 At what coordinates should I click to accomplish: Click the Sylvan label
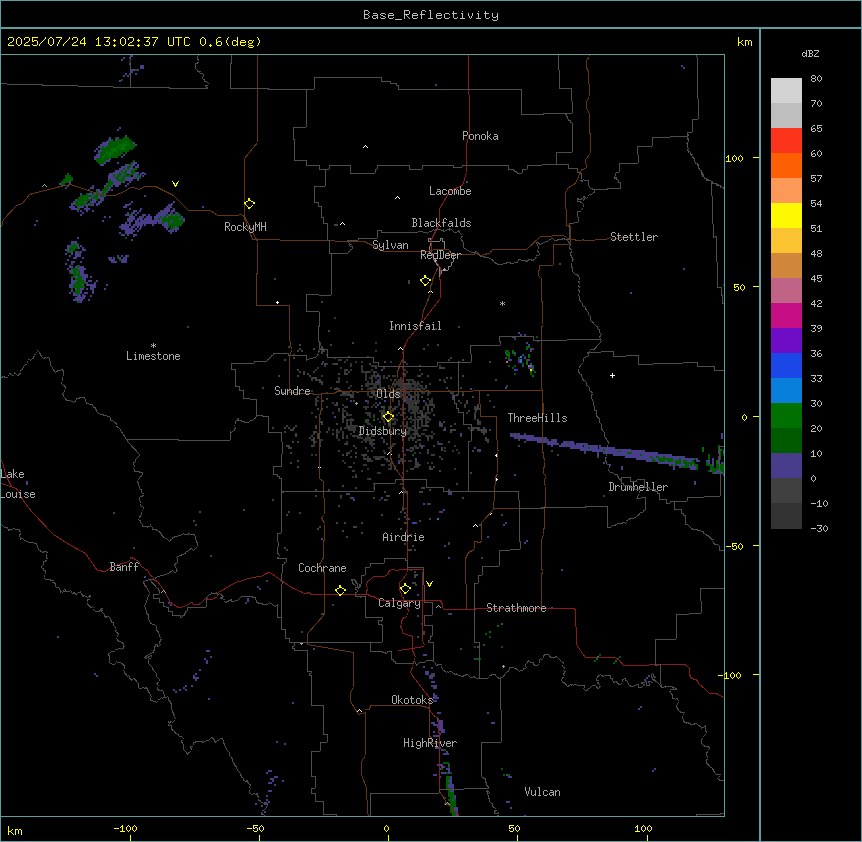click(x=390, y=245)
